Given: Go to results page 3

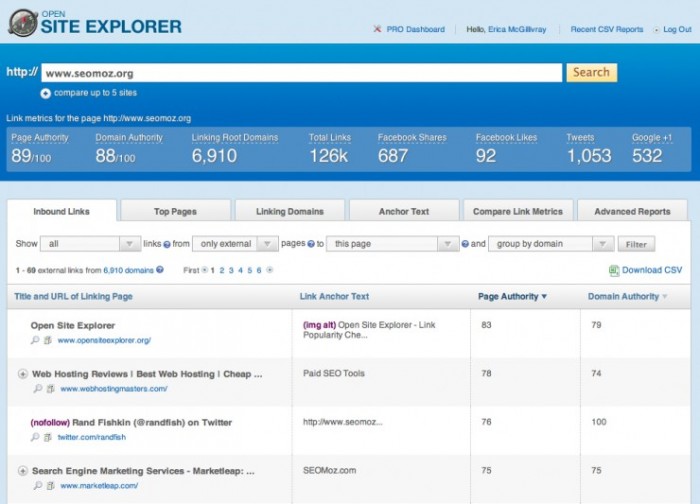Looking at the screenshot, I should click(231, 270).
